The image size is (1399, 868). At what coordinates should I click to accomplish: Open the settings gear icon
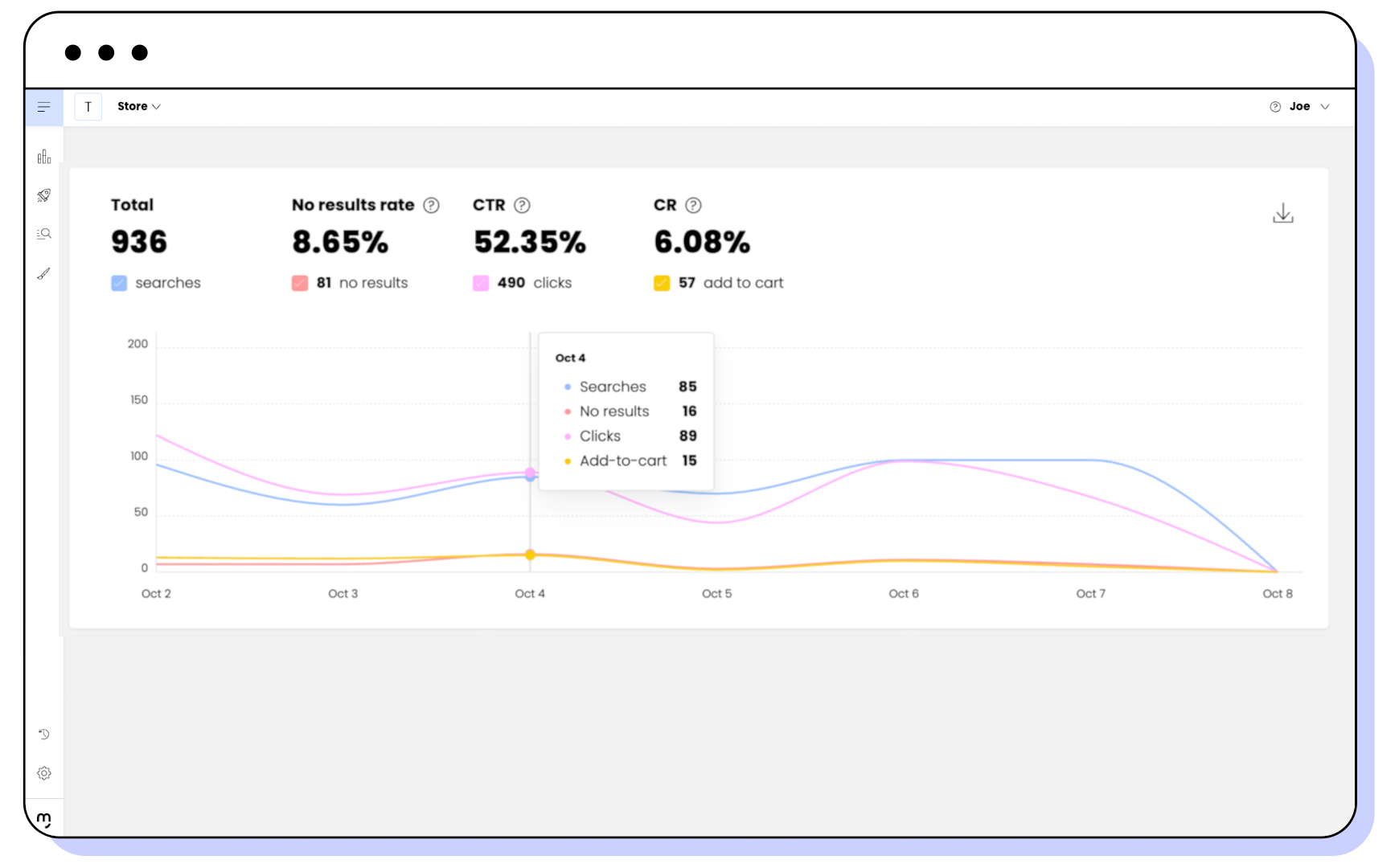[44, 773]
